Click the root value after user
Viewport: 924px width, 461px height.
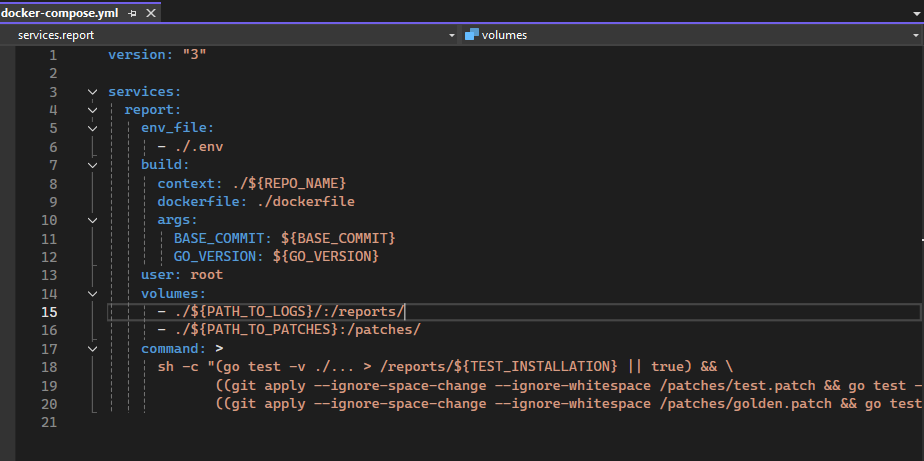pos(206,275)
